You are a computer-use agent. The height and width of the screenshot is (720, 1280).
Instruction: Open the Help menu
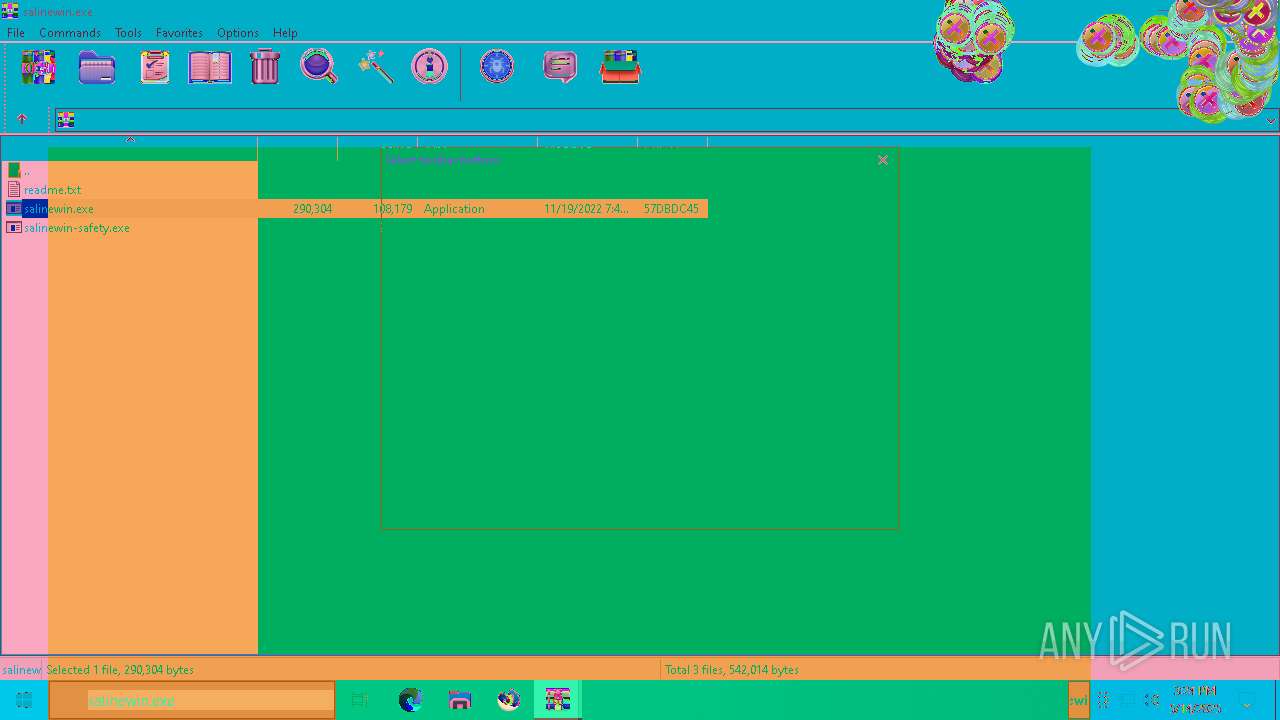285,33
